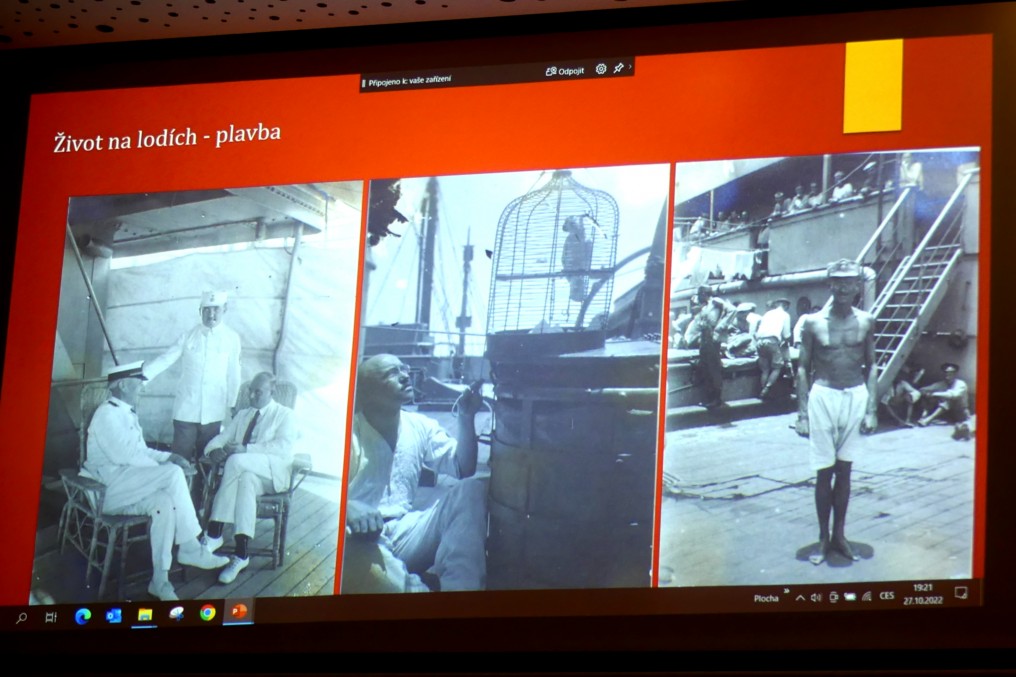Select the slide title Život na lodích - plavba

(x=167, y=137)
